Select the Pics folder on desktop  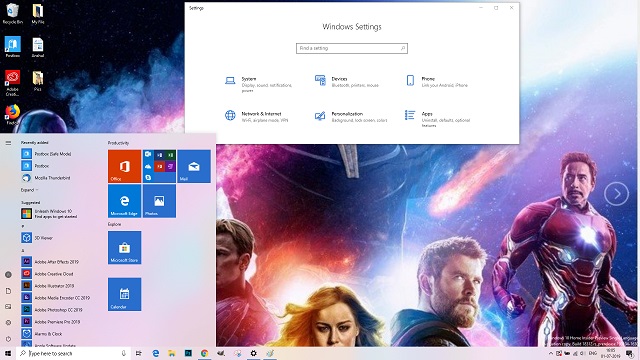pos(38,80)
